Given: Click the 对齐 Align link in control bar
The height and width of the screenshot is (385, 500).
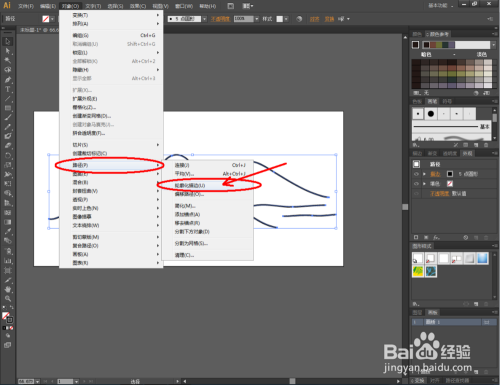Looking at the screenshot, I should 314,19.
